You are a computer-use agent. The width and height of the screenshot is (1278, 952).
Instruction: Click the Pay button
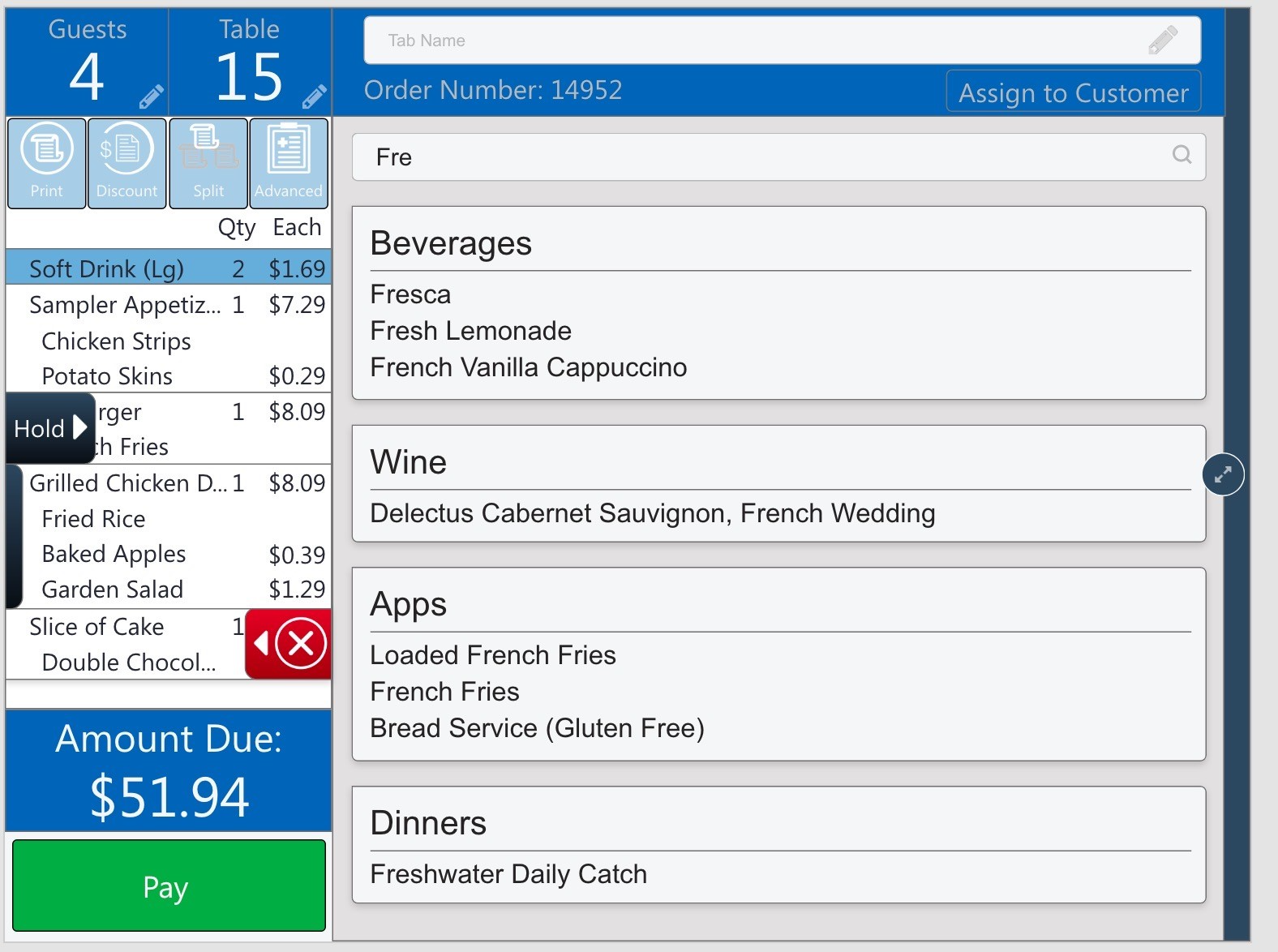169,886
